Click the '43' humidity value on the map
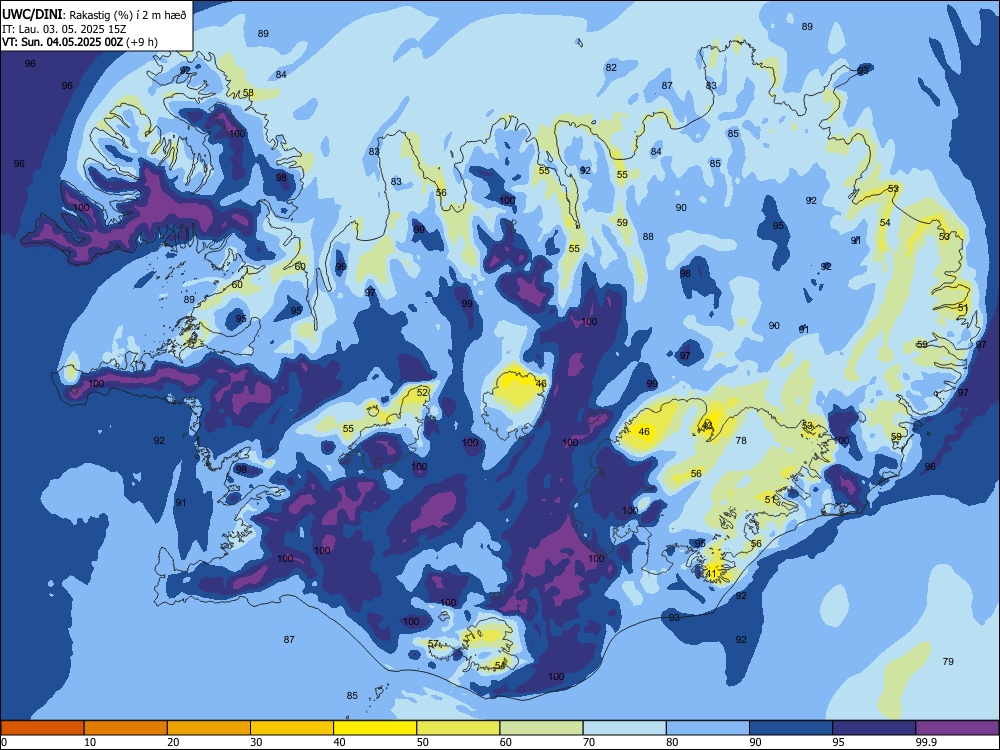The image size is (1000, 750). (x=707, y=425)
